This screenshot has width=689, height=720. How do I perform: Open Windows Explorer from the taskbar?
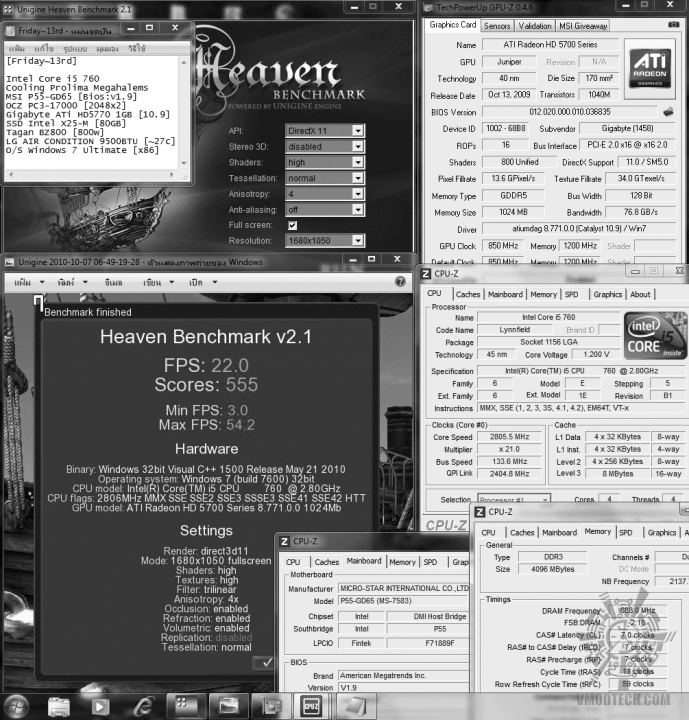(59, 706)
